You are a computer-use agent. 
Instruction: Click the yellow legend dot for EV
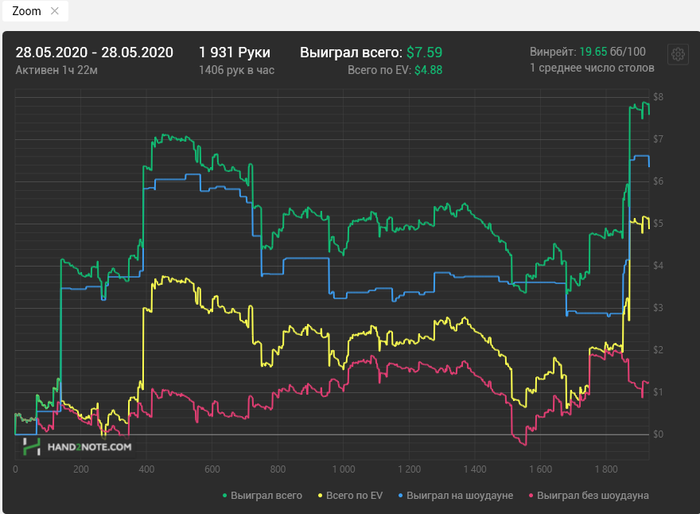click(320, 496)
